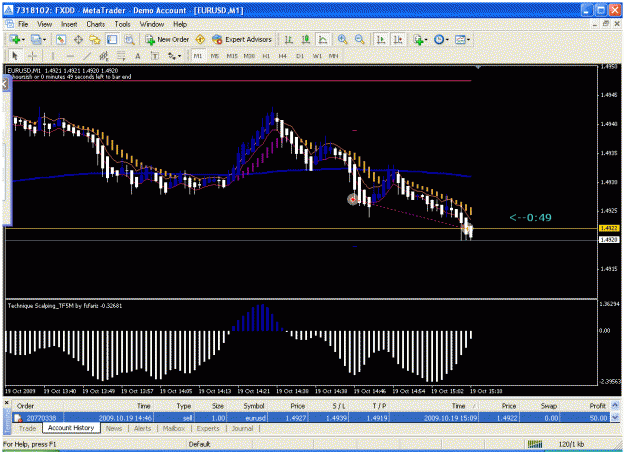Switch to the Experts tab
The image size is (625, 452).
coord(208,428)
